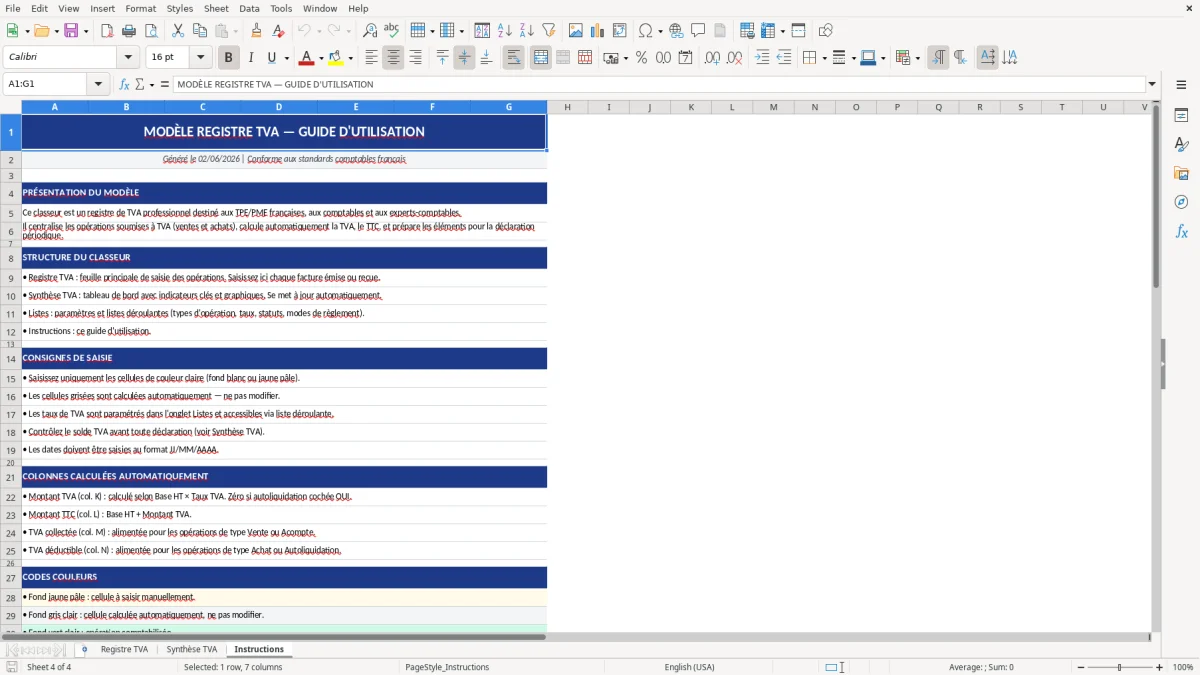The width and height of the screenshot is (1200, 675).
Task: Toggle Wrap Text button
Action: pyautogui.click(x=514, y=58)
